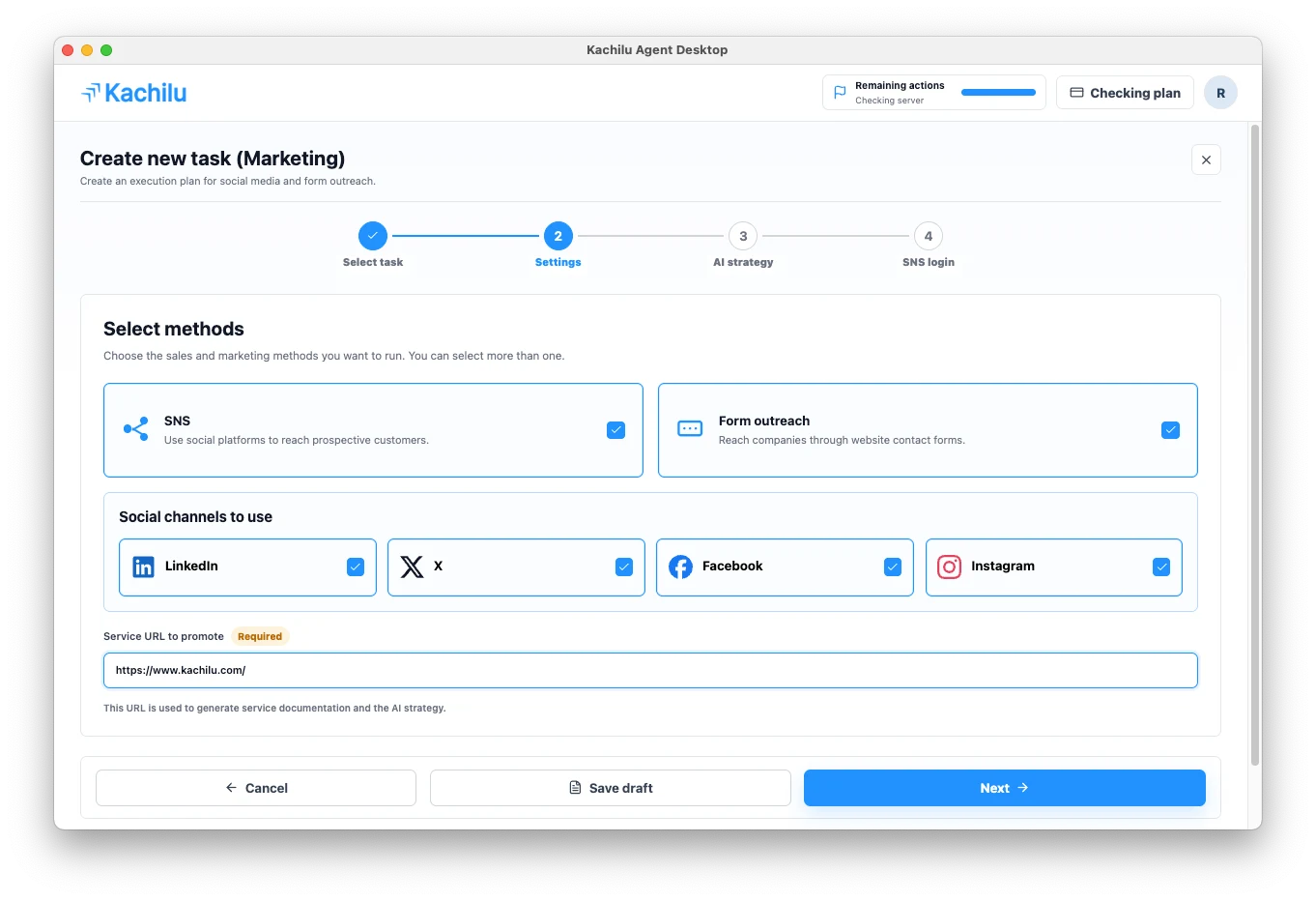Click the X logo icon

coord(412,567)
